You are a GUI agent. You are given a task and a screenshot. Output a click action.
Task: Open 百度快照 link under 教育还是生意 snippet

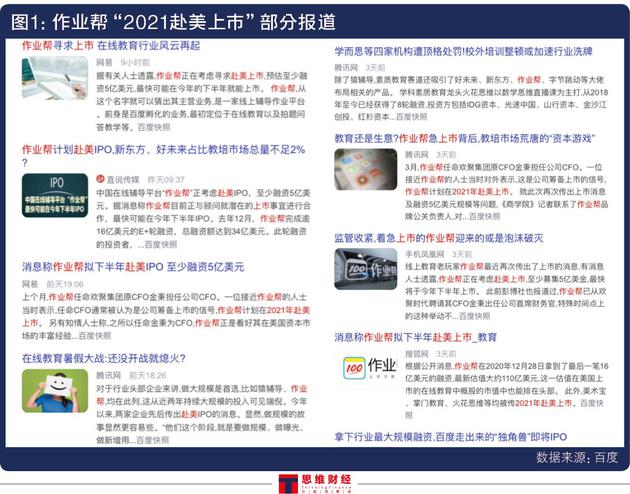(x=485, y=216)
